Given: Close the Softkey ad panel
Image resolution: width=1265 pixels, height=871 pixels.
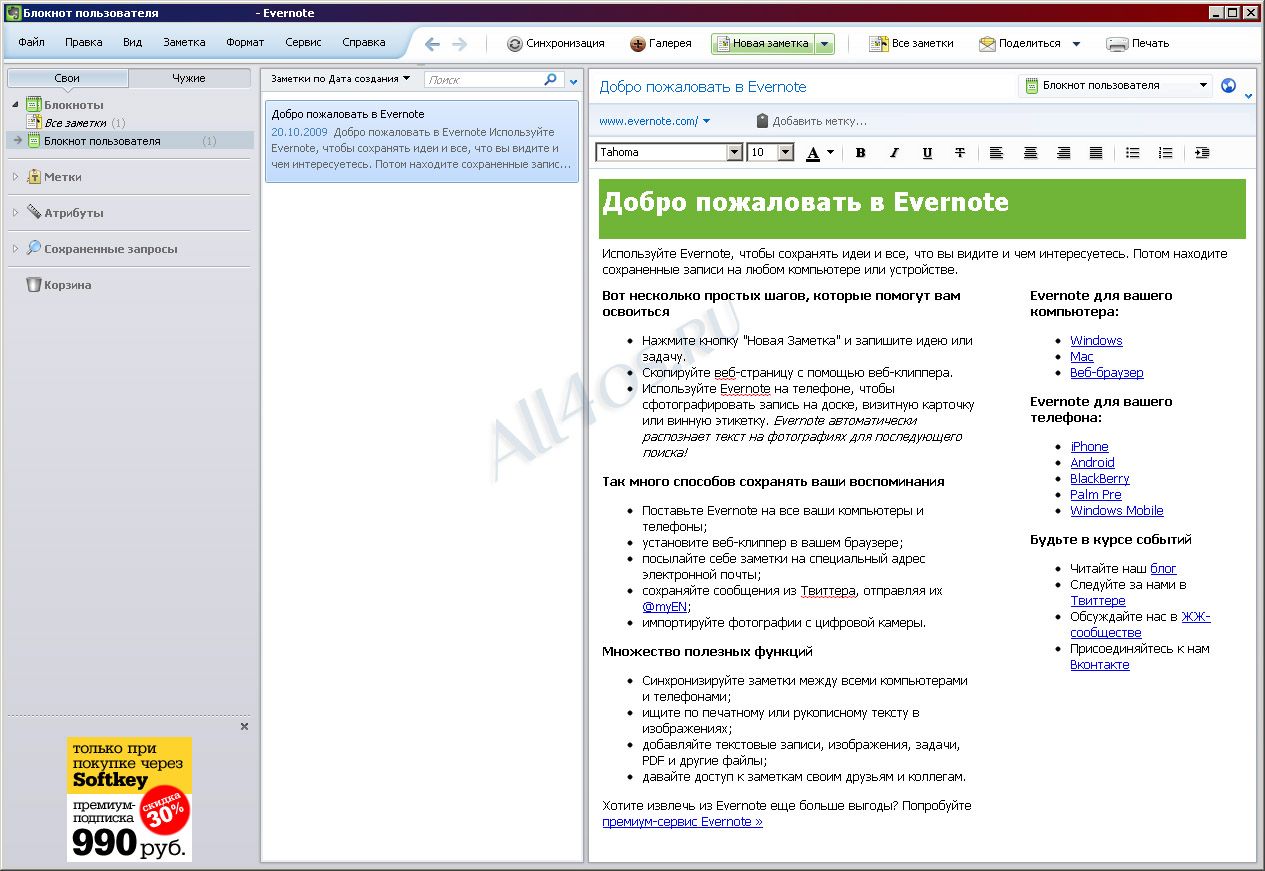Looking at the screenshot, I should coord(244,727).
